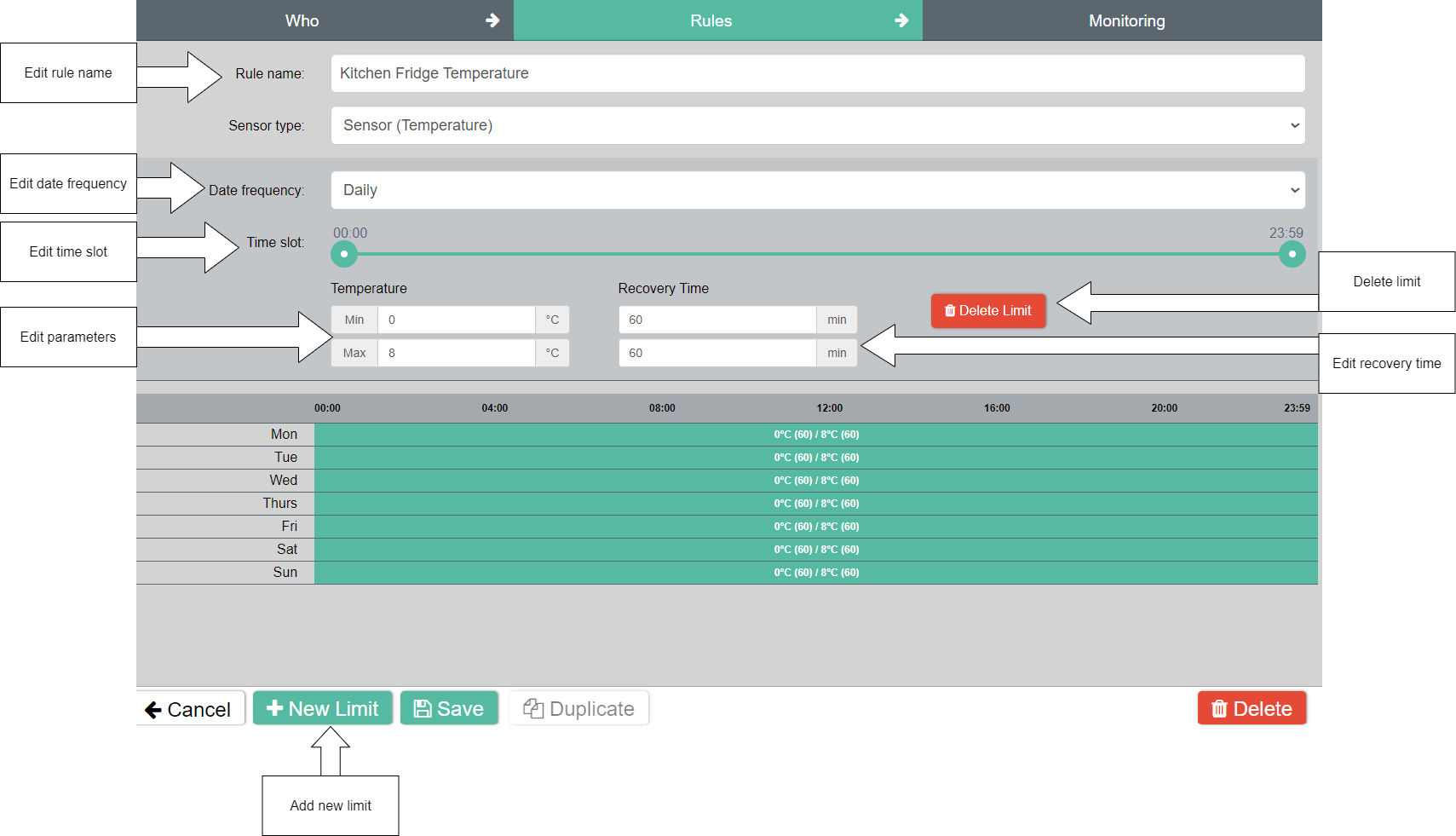Select the Monday schedule bar
The image size is (1456, 836).
tap(815, 435)
